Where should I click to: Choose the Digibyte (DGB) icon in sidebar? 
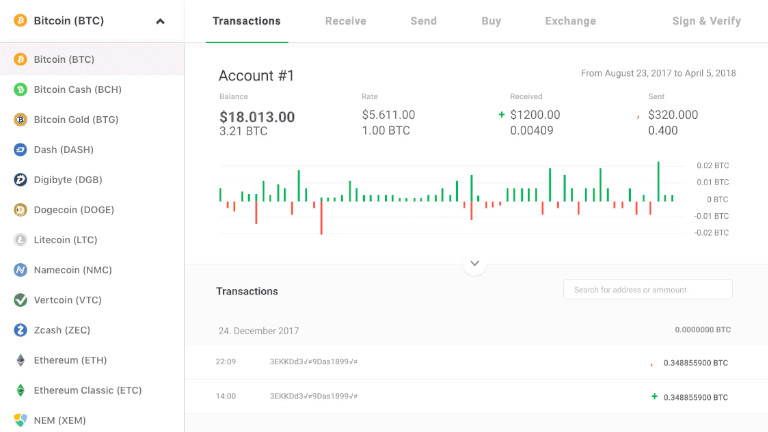(20, 179)
